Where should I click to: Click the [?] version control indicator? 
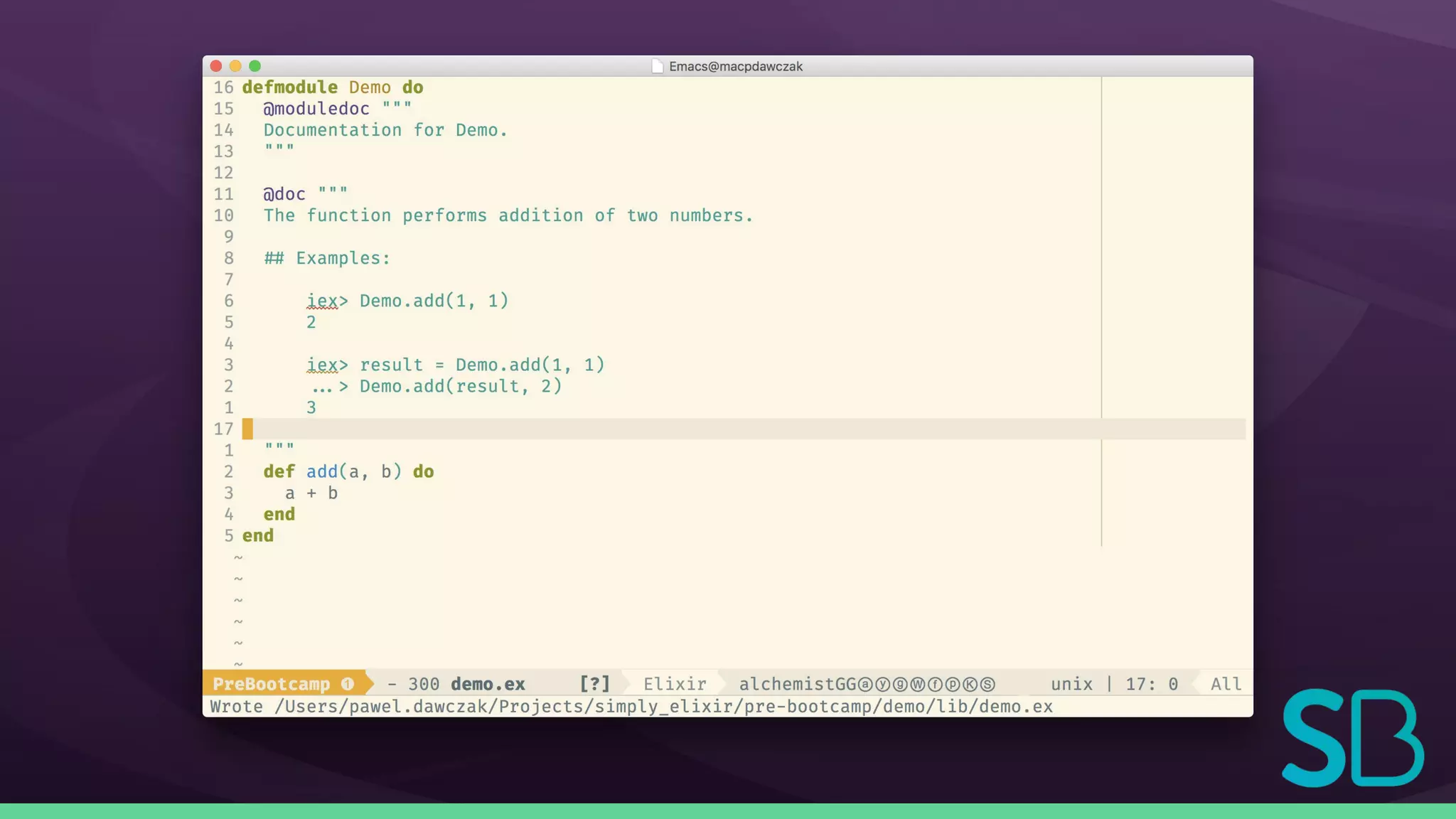(594, 684)
